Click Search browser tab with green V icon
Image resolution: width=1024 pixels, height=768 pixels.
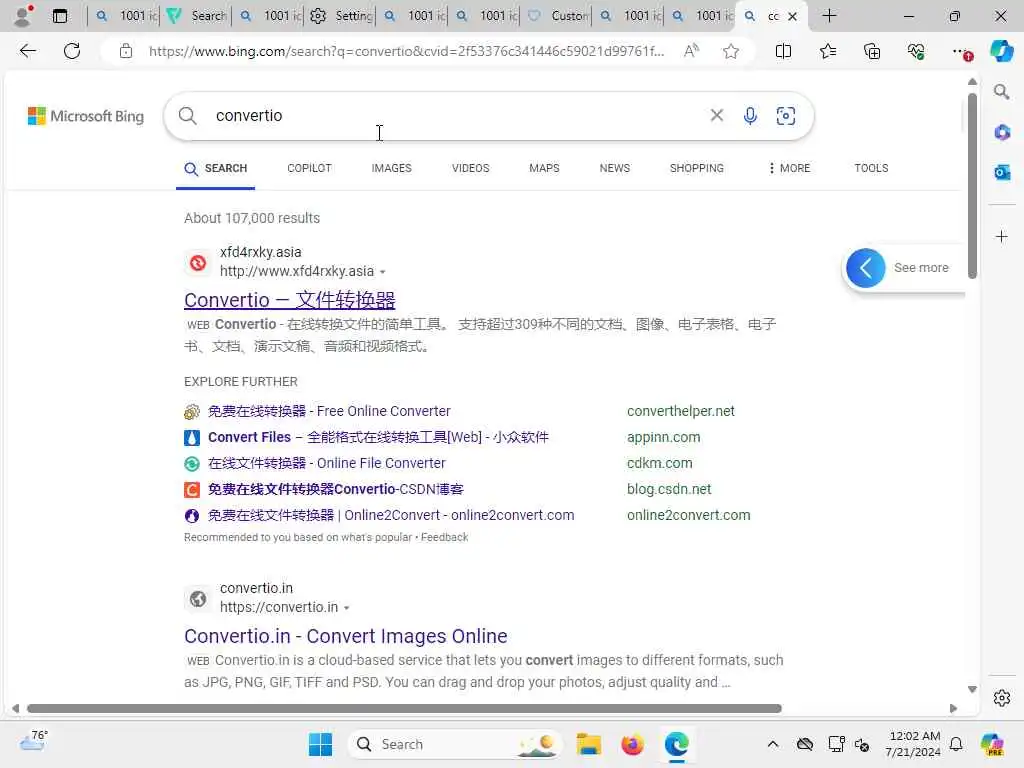(x=196, y=16)
